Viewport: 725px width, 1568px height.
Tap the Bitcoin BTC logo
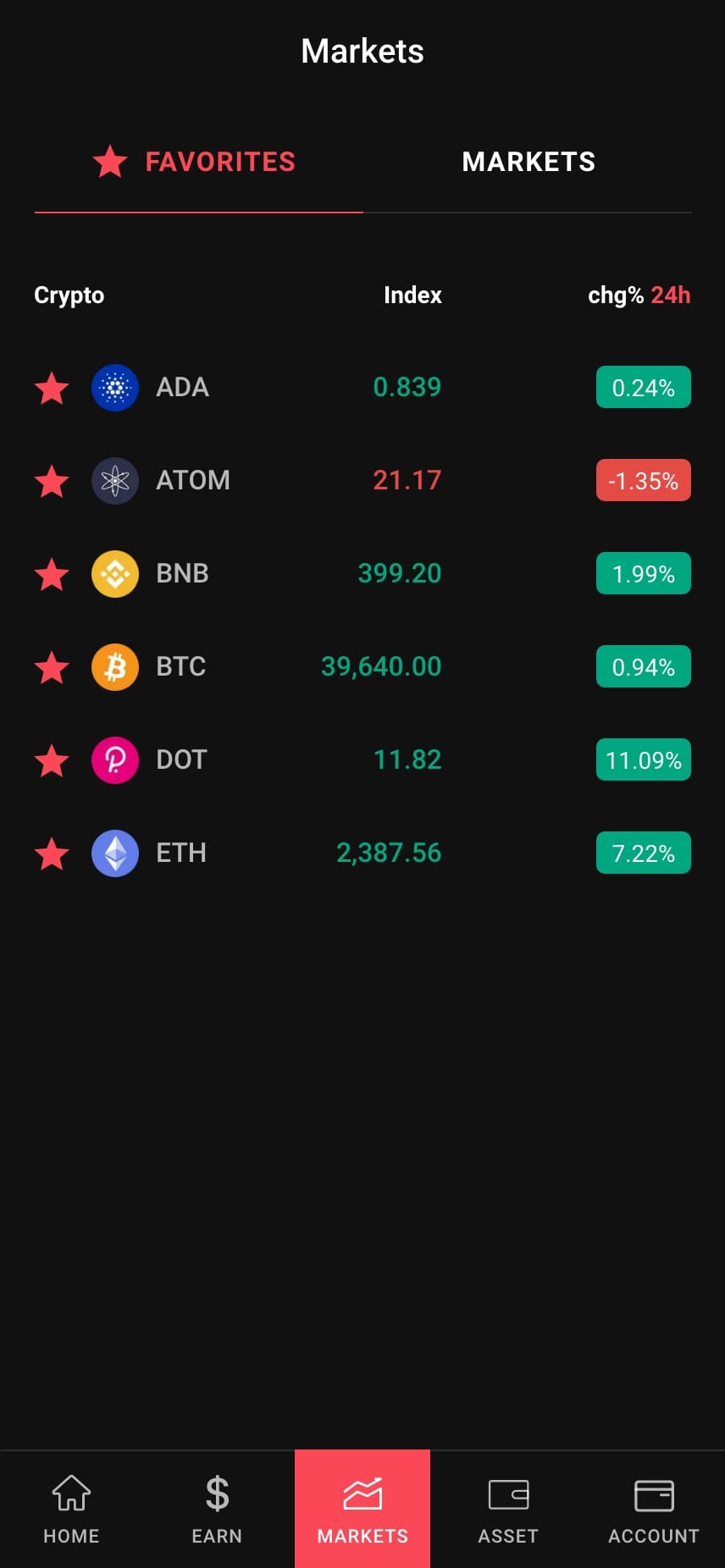coord(115,667)
